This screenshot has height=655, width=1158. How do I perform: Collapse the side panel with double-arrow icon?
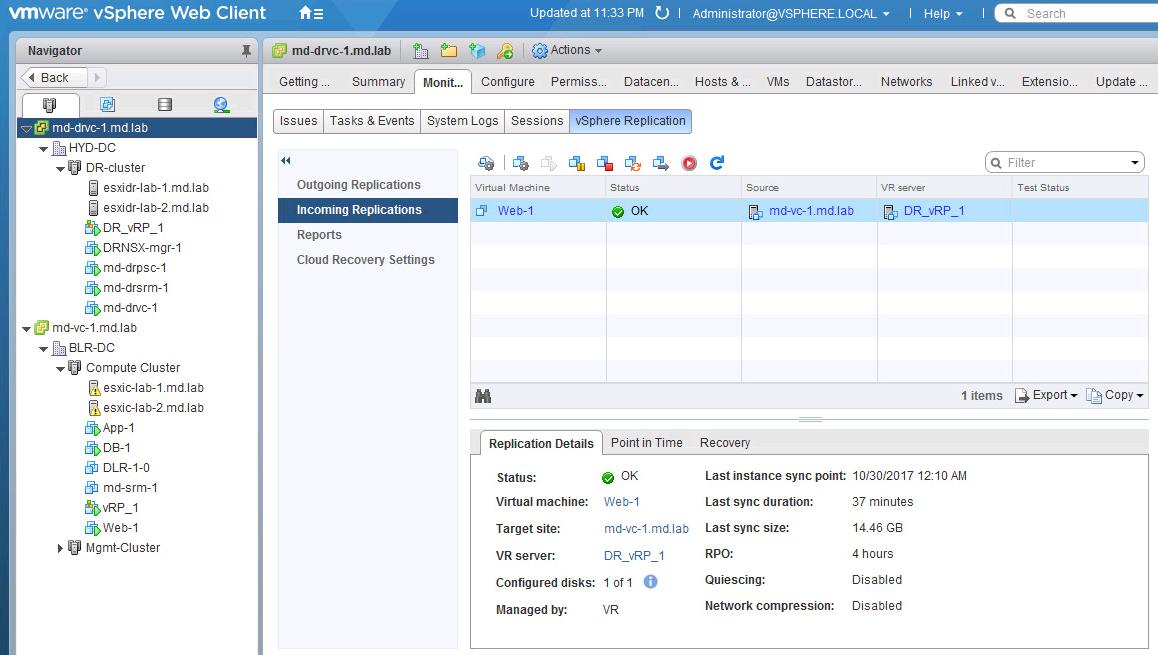click(x=286, y=160)
